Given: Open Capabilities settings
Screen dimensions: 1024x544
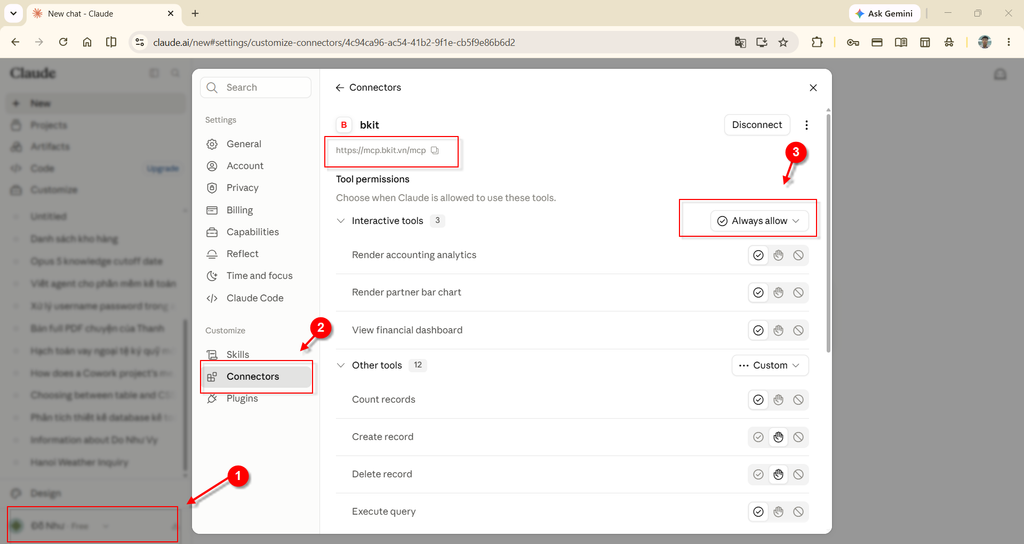Looking at the screenshot, I should coord(255,232).
